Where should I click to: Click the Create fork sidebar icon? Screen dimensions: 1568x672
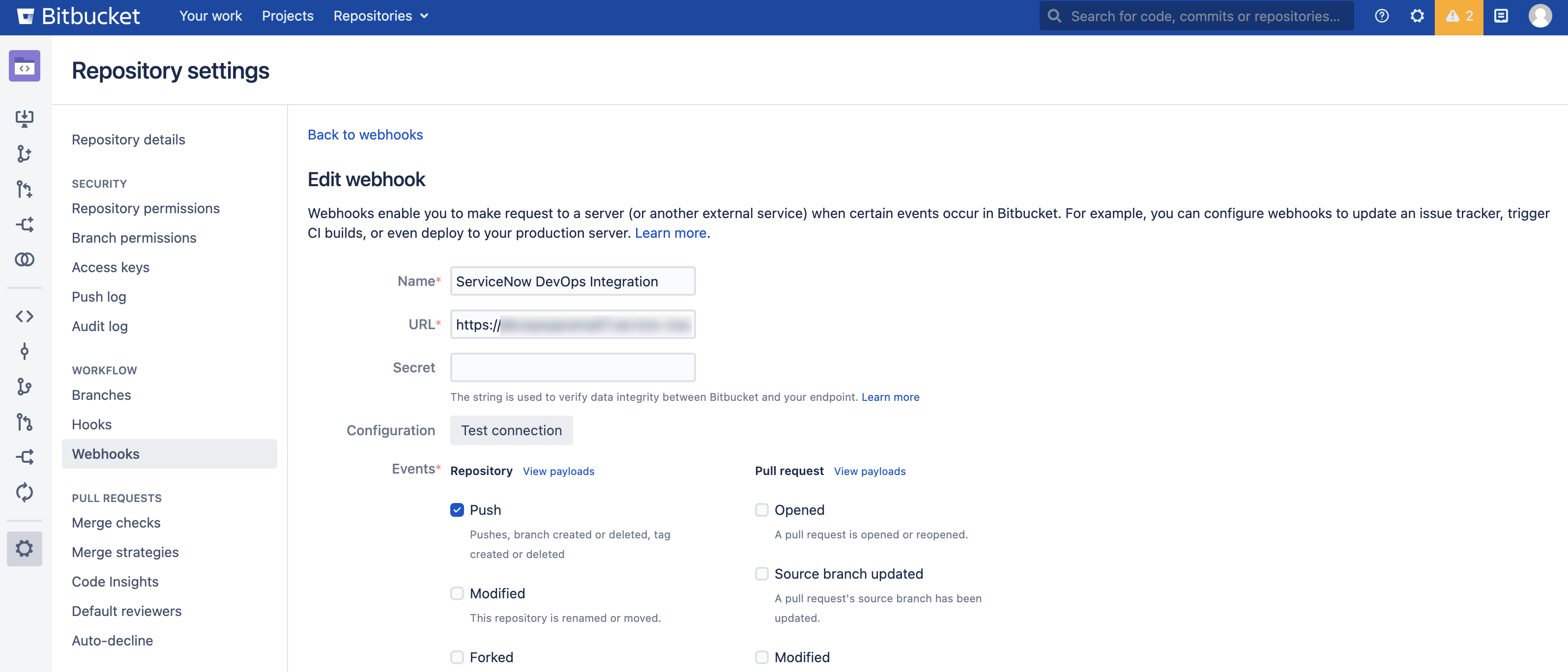25,224
